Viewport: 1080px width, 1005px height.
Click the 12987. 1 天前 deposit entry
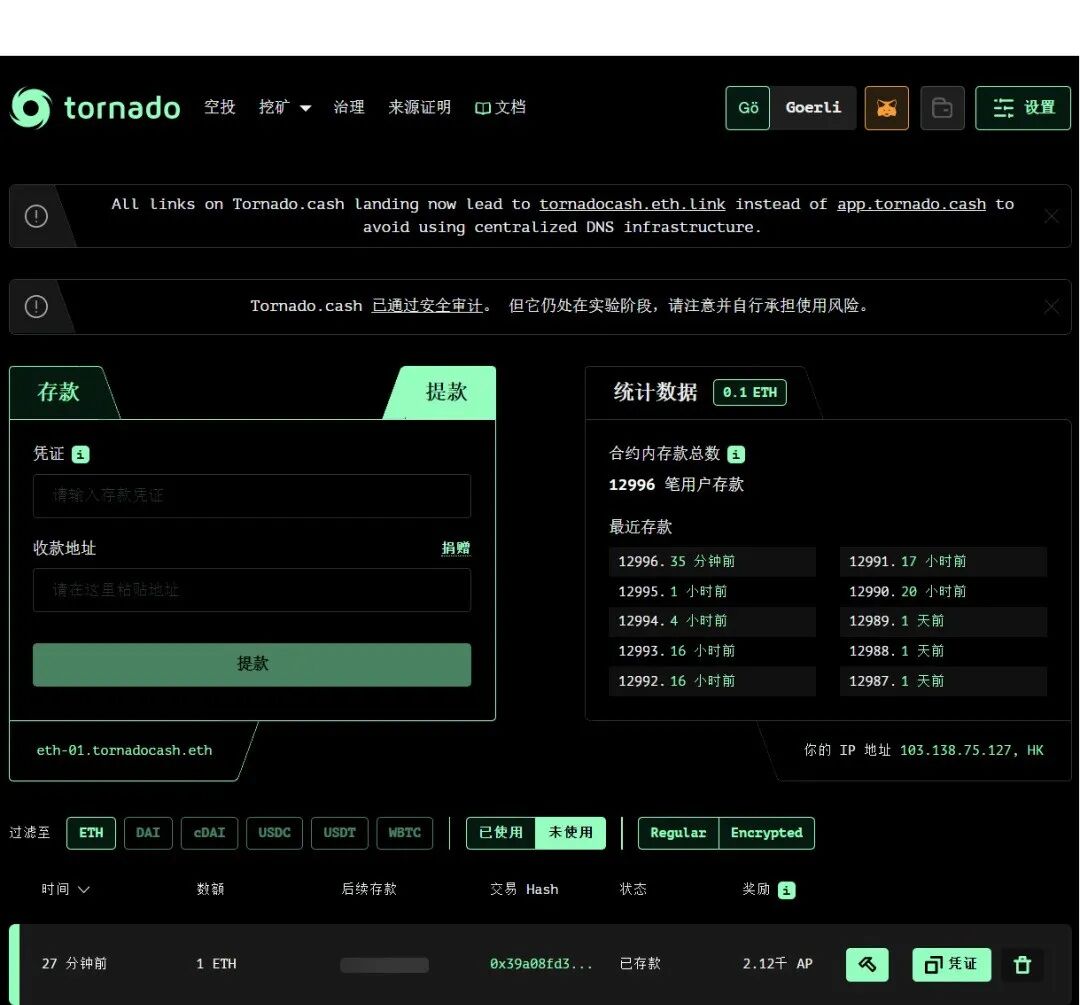tap(944, 681)
